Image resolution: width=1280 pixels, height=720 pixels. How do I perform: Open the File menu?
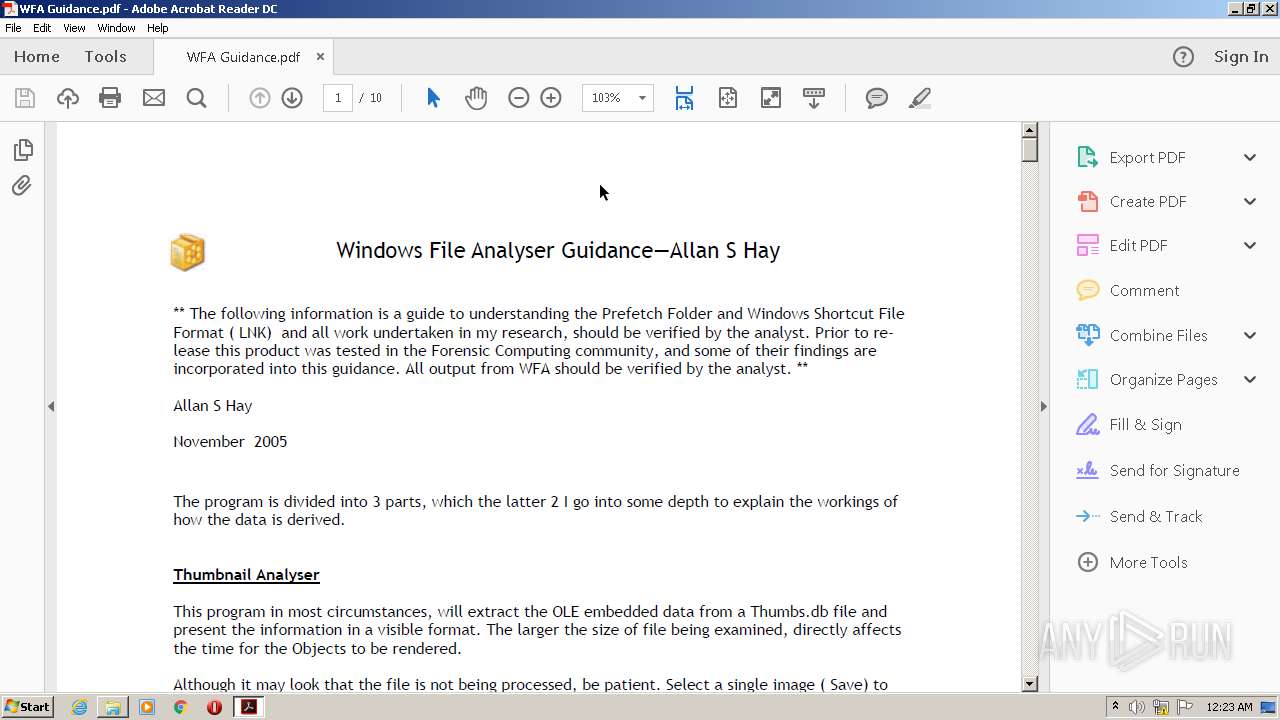coord(13,28)
